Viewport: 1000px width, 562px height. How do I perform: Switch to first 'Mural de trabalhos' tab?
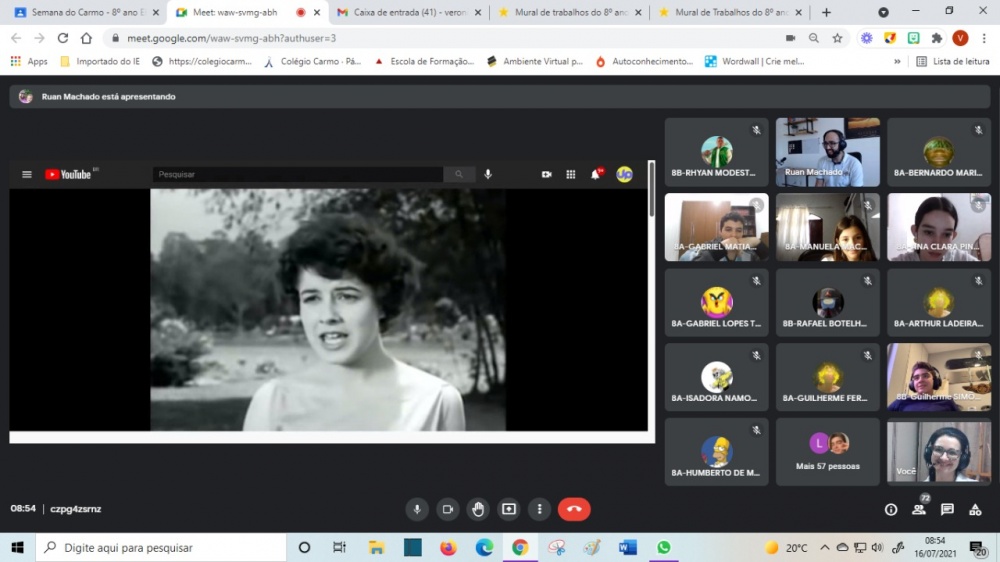(x=570, y=12)
